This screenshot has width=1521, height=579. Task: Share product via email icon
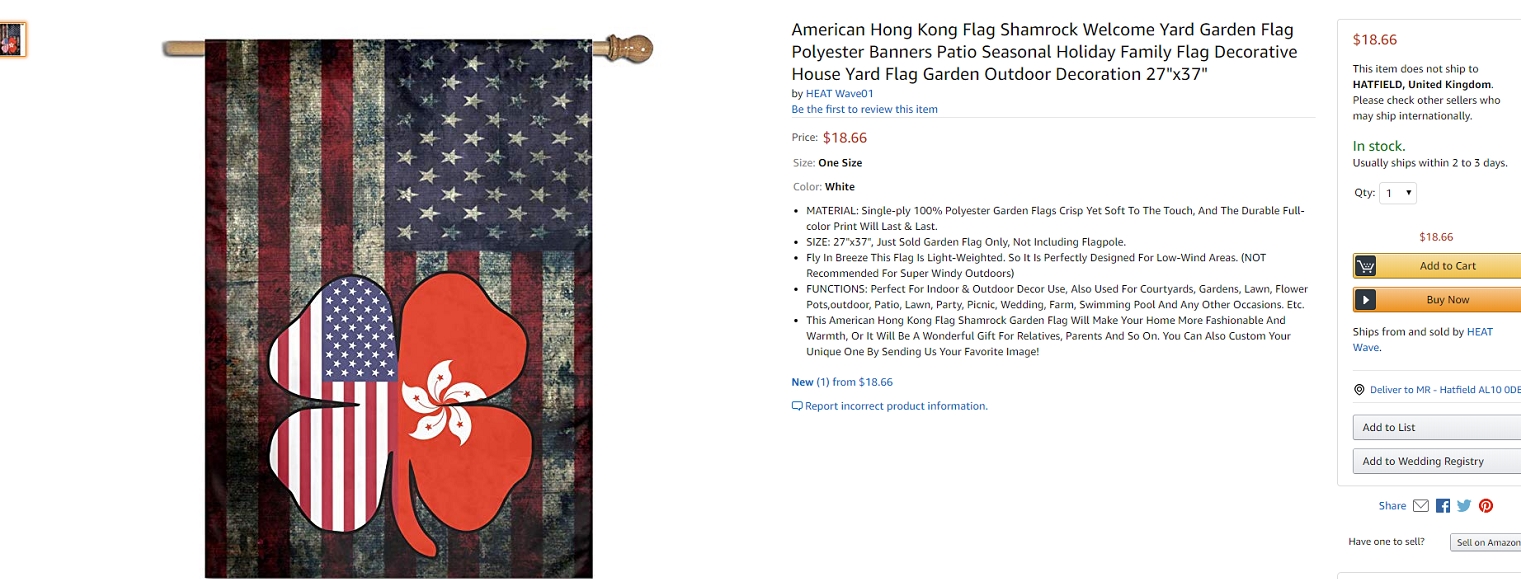click(x=1420, y=506)
